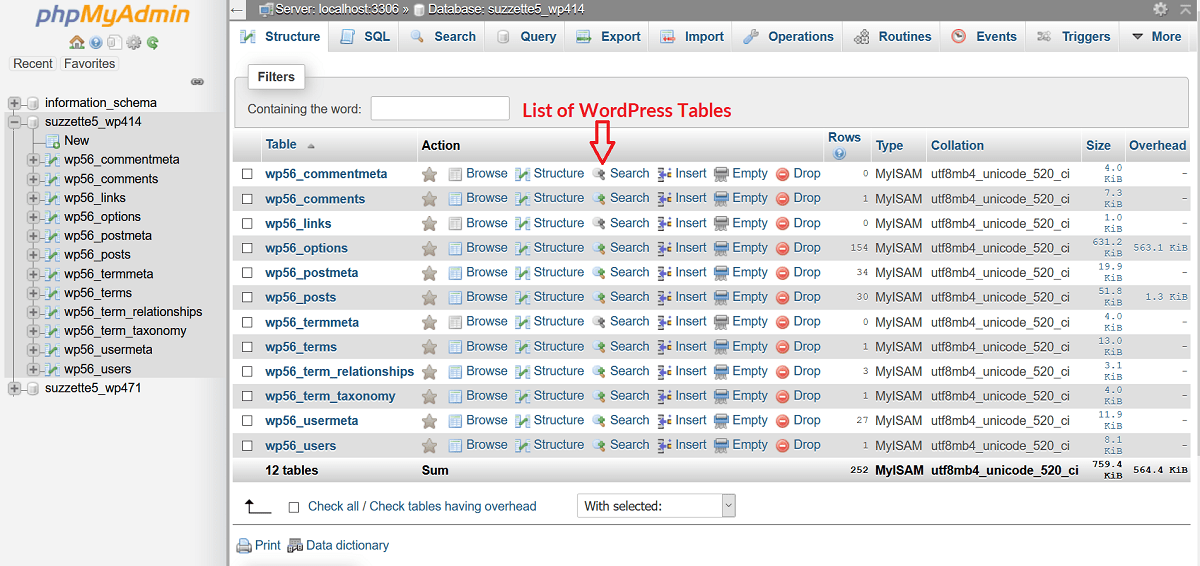The image size is (1200, 566).
Task: Expand wp56_users in the sidebar tree
Action: [x=33, y=369]
